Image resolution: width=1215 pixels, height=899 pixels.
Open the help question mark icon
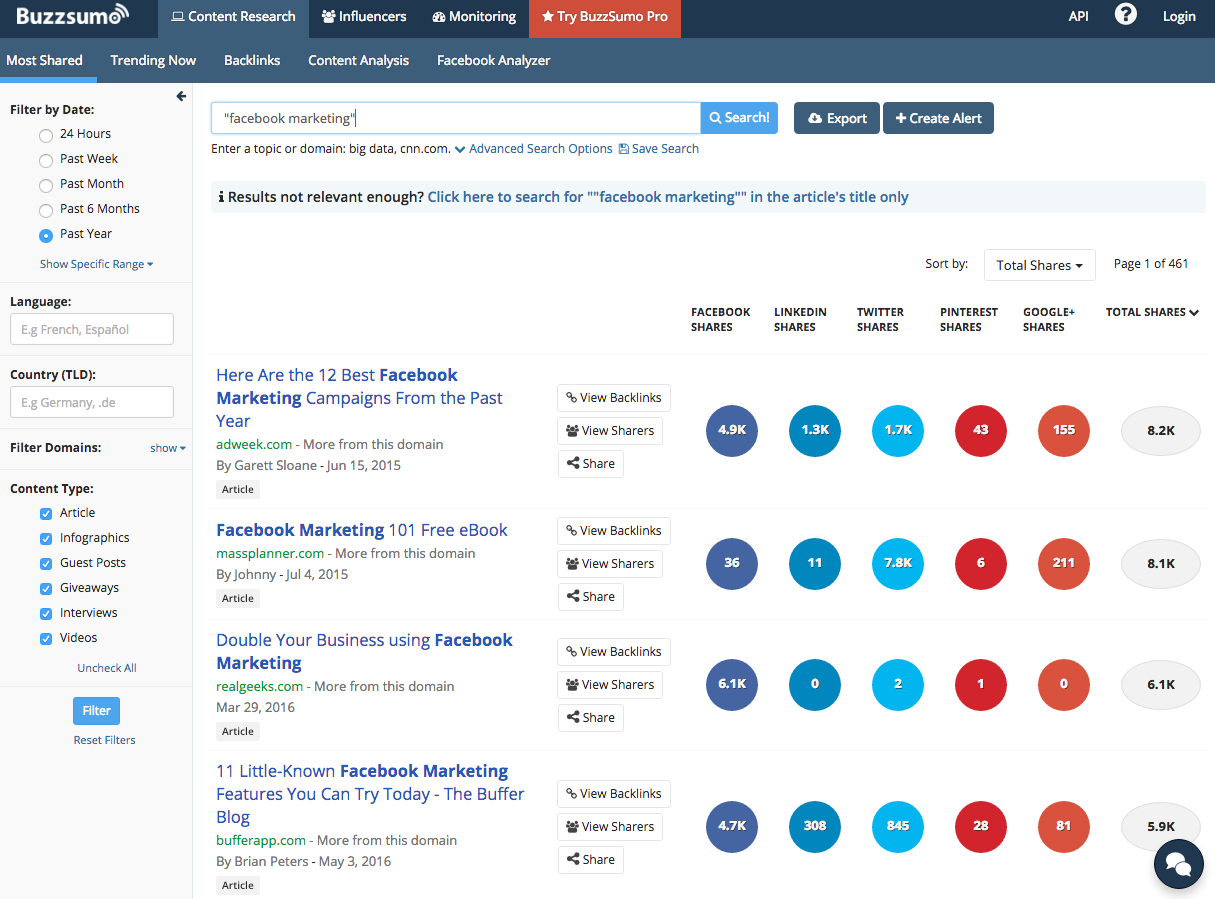1126,15
